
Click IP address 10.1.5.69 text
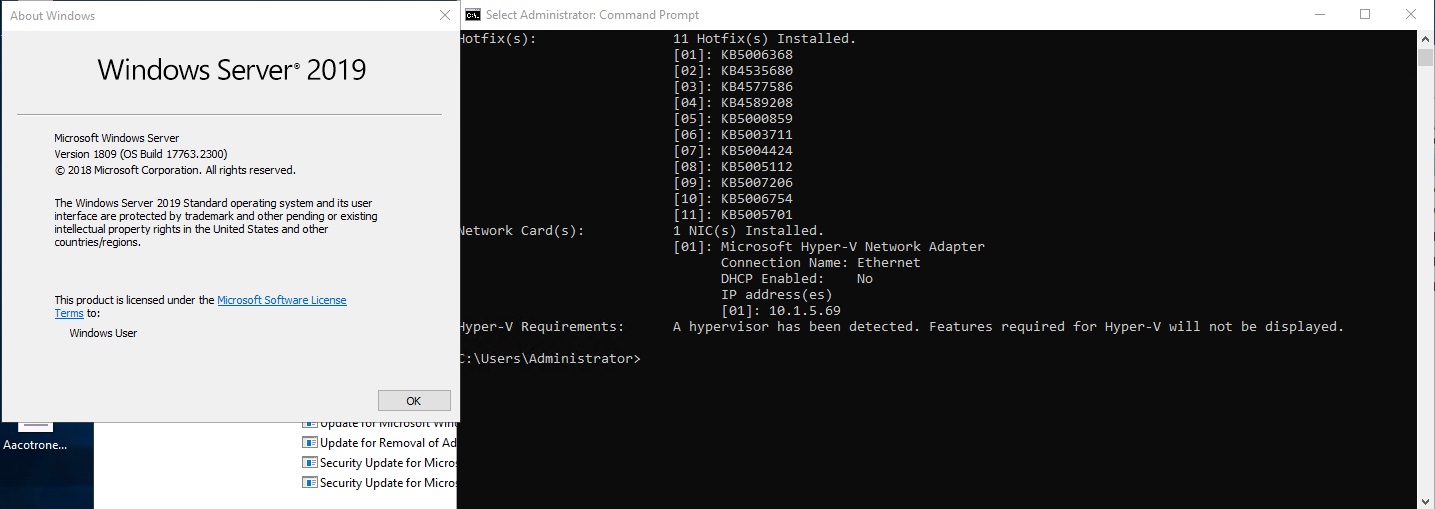click(x=805, y=311)
